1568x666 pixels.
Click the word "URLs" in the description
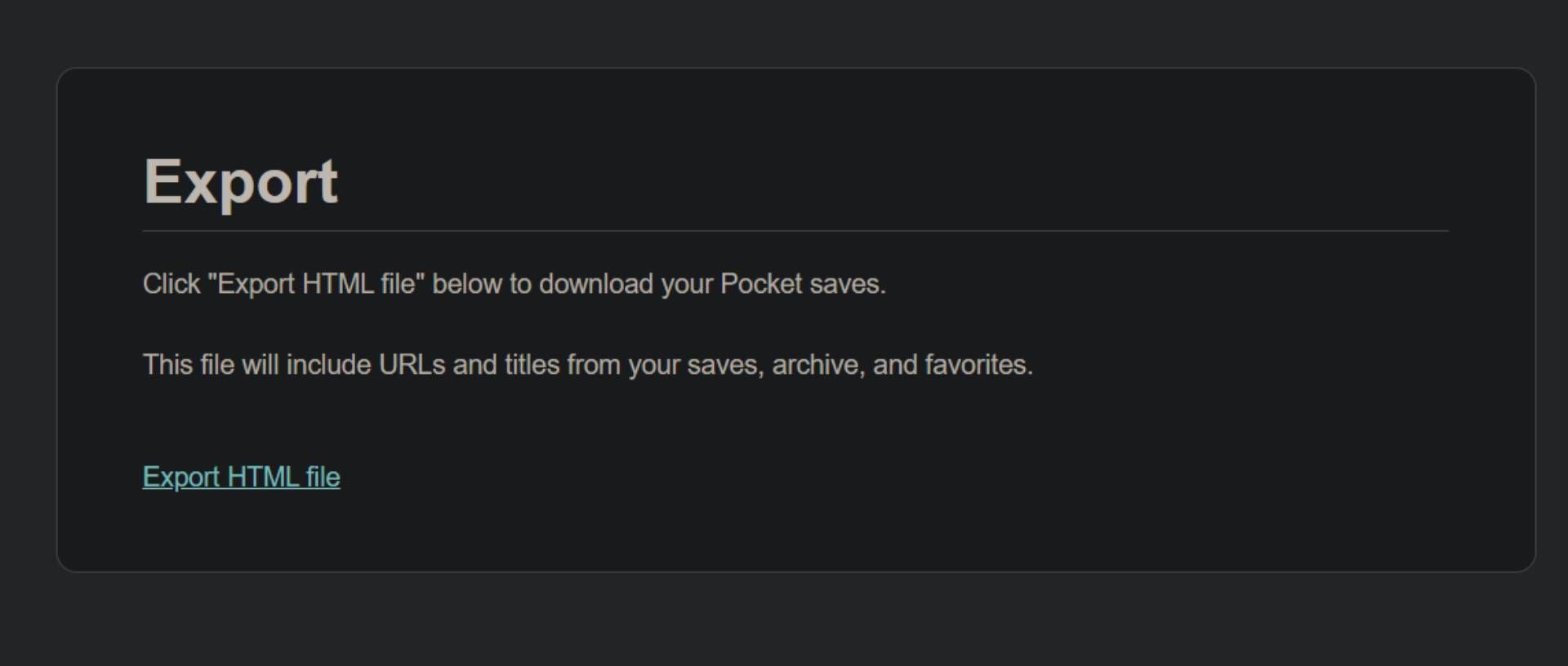coord(412,364)
